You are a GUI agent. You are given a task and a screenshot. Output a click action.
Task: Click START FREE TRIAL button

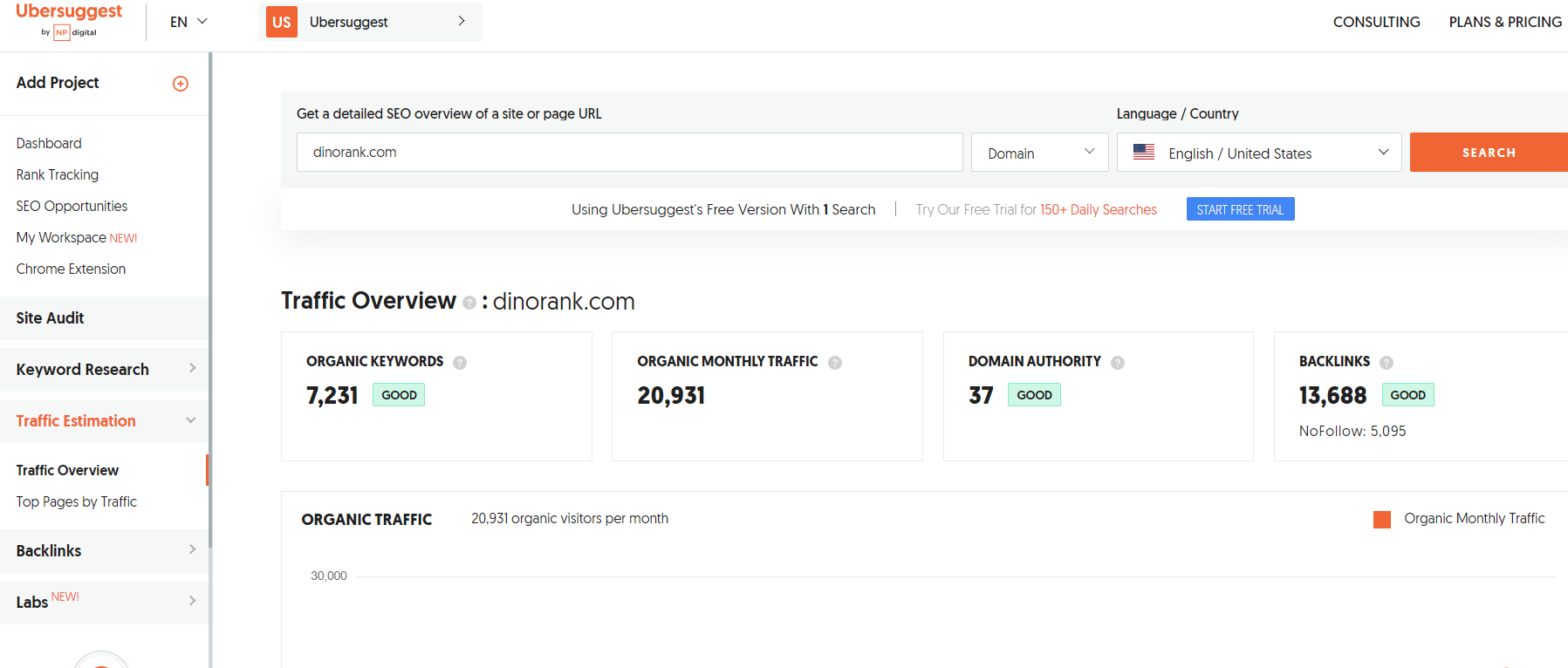[x=1240, y=209]
